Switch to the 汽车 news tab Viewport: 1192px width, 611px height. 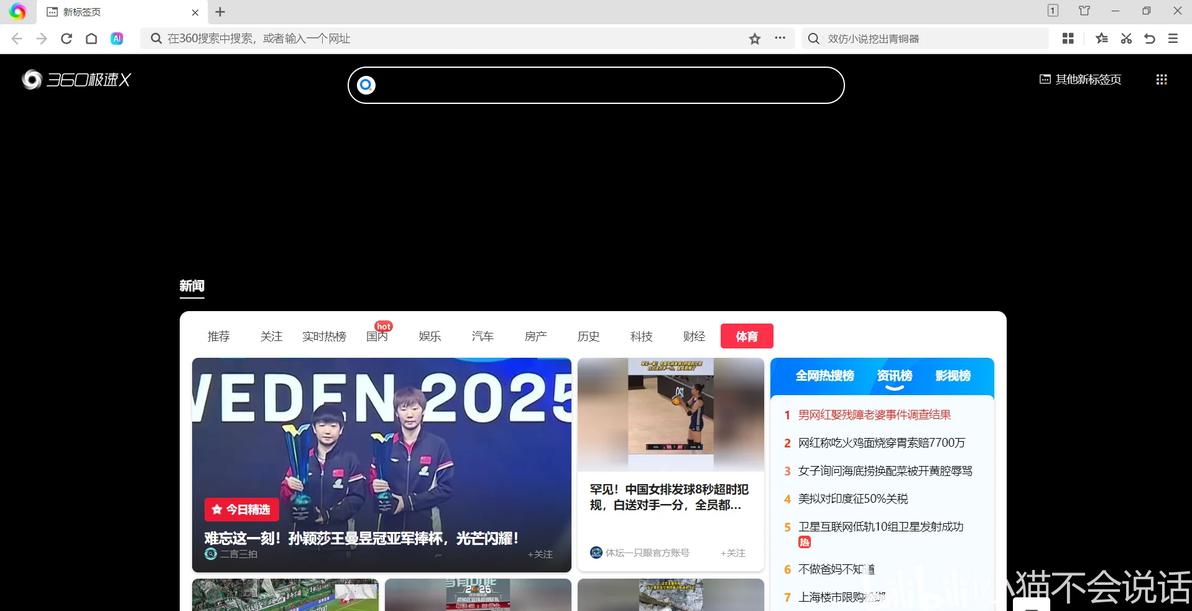tap(483, 336)
